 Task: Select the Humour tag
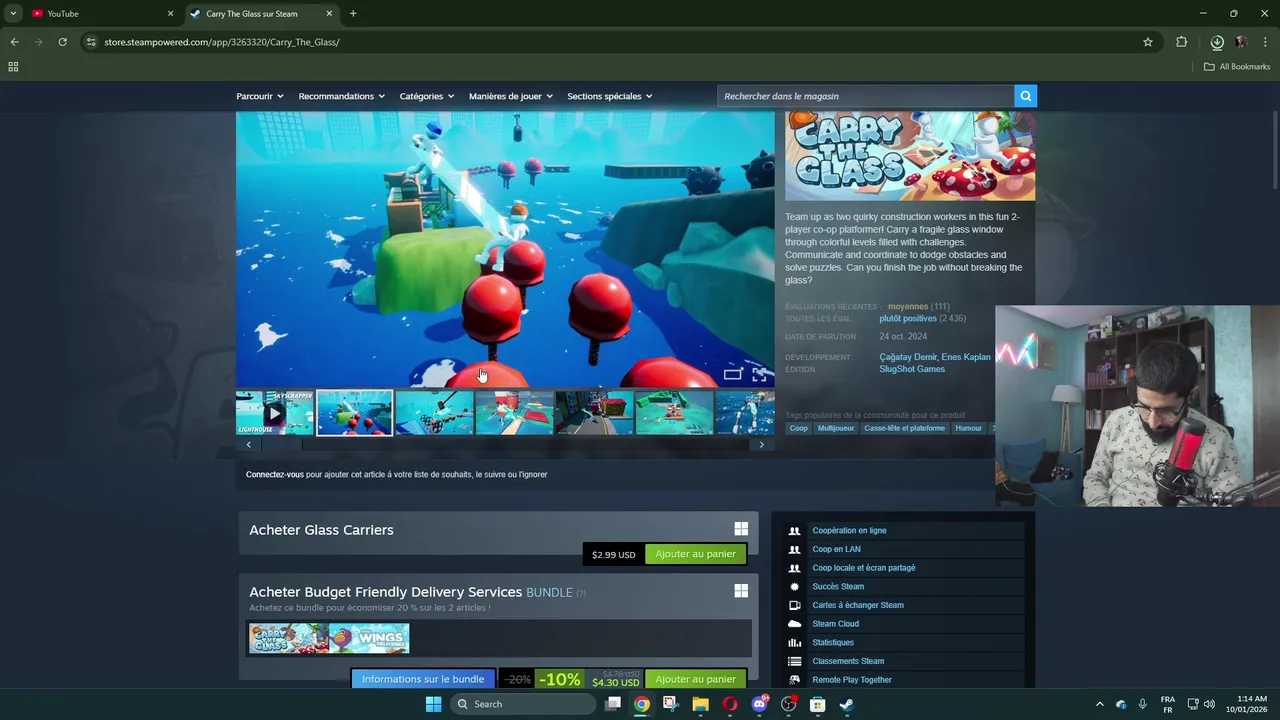coord(968,428)
